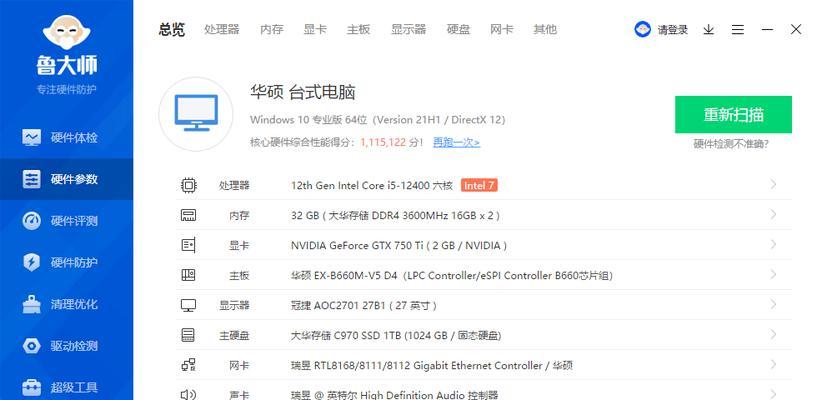Click the Windows 10 专业版 64位 version text

coord(377,120)
